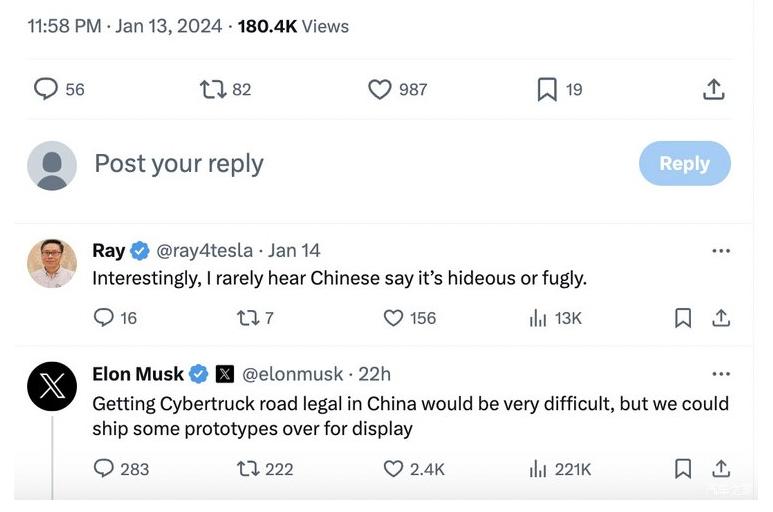Open more options for Ray's tweet

(720, 251)
